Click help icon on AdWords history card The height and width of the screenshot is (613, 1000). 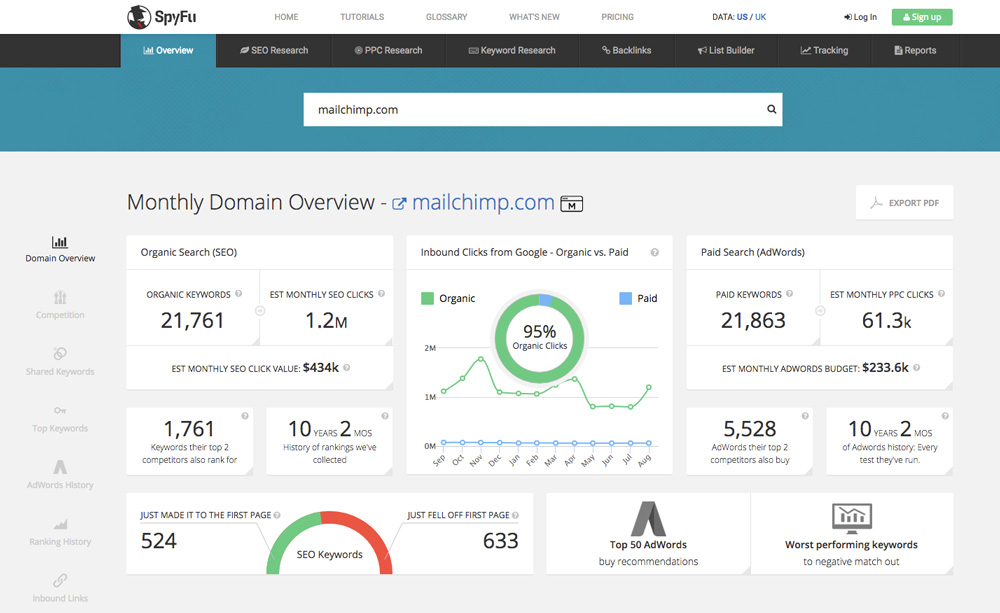945,416
